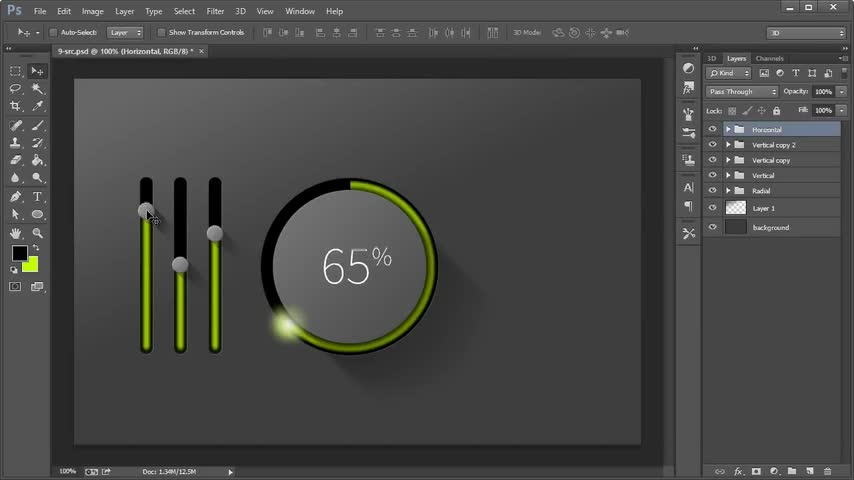
Task: Select the Lasso tool
Action: point(15,88)
